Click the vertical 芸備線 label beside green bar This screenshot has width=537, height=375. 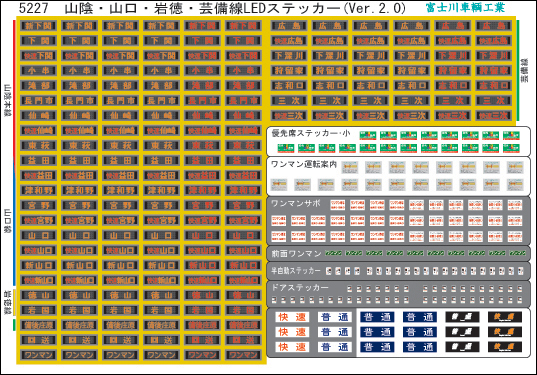click(524, 70)
